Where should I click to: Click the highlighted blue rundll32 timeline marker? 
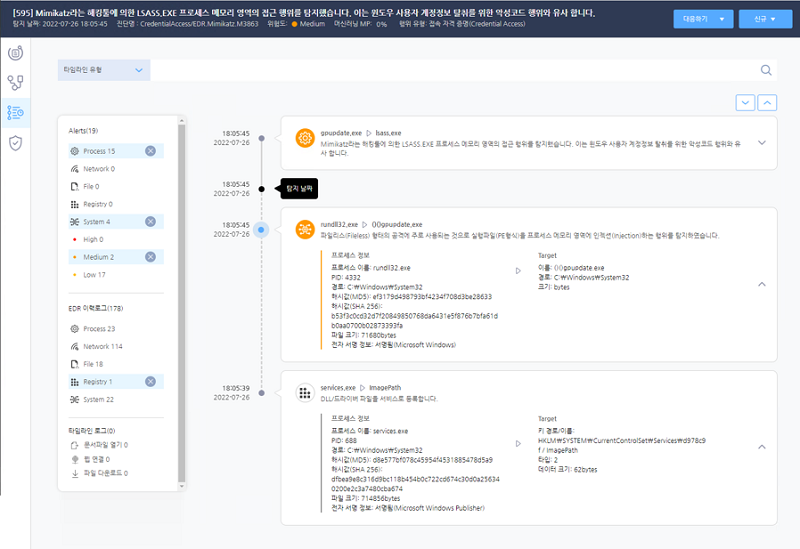[x=261, y=230]
